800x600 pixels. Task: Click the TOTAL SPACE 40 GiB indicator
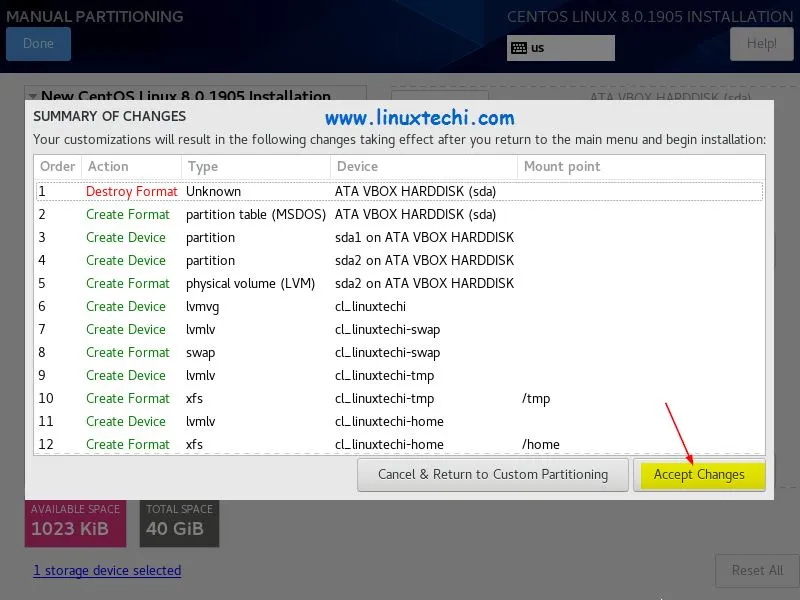(x=178, y=520)
